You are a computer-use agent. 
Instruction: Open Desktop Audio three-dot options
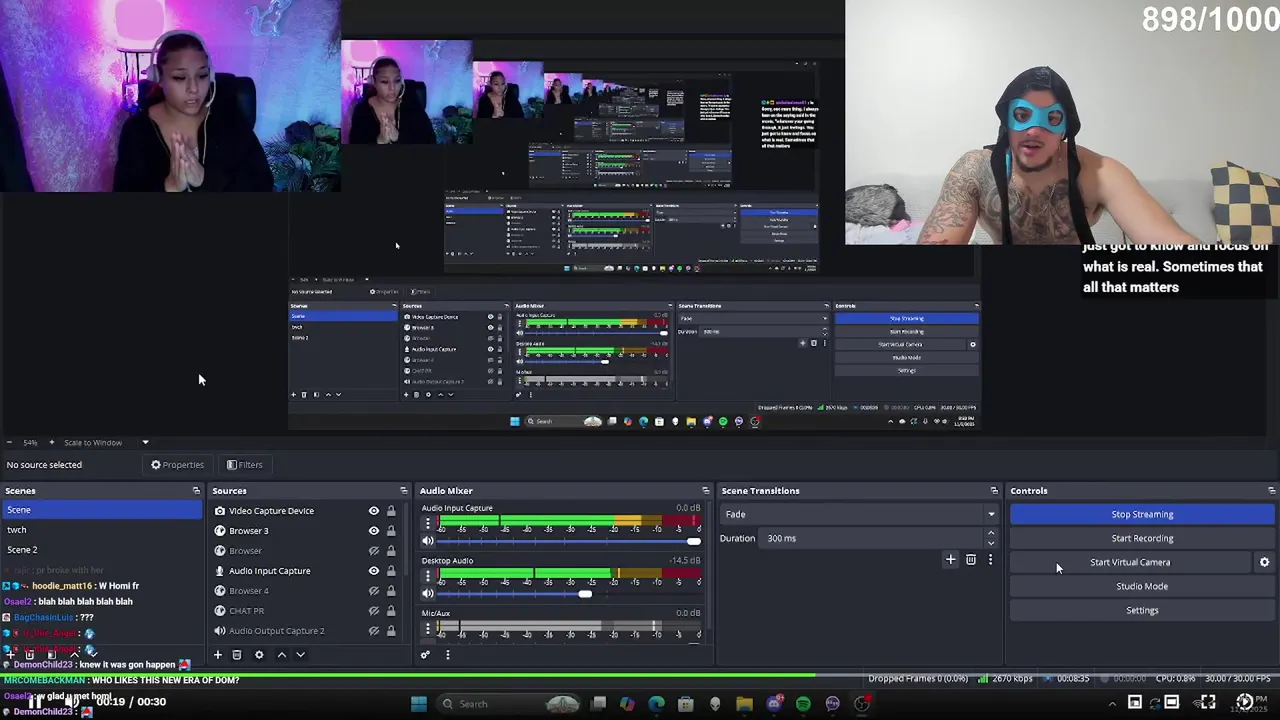(428, 574)
